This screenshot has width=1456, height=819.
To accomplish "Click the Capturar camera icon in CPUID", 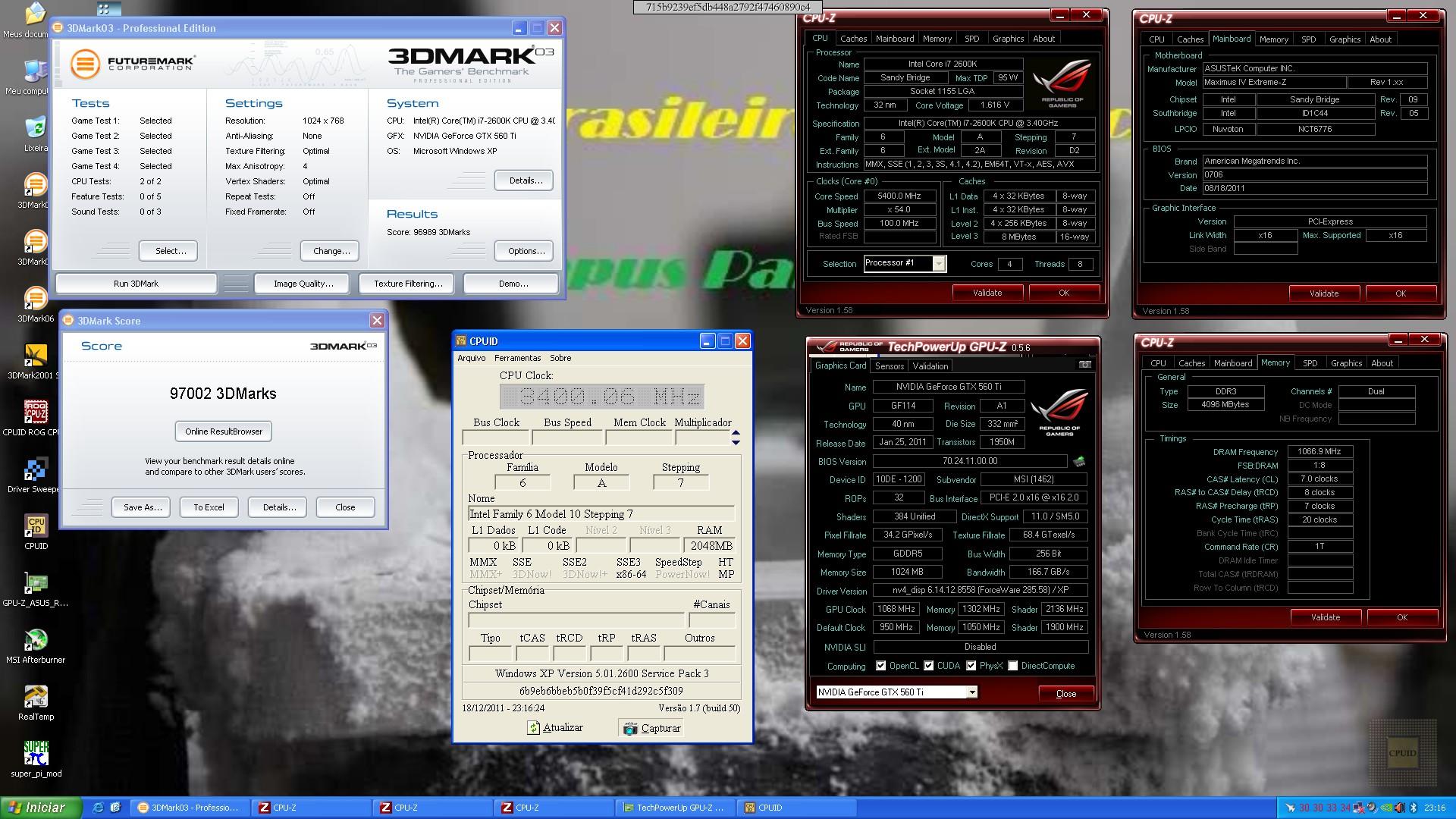I will pyautogui.click(x=630, y=729).
